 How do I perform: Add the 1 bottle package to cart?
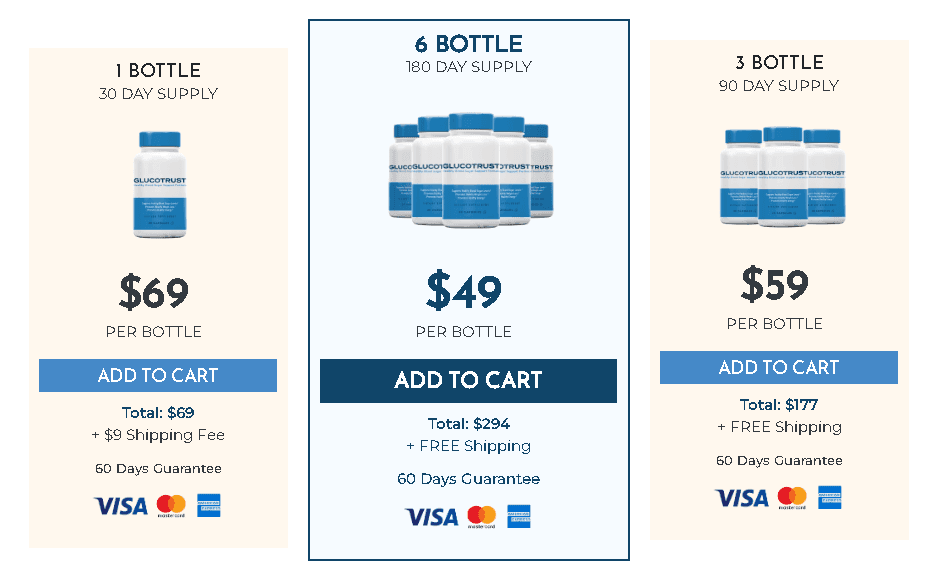(158, 376)
